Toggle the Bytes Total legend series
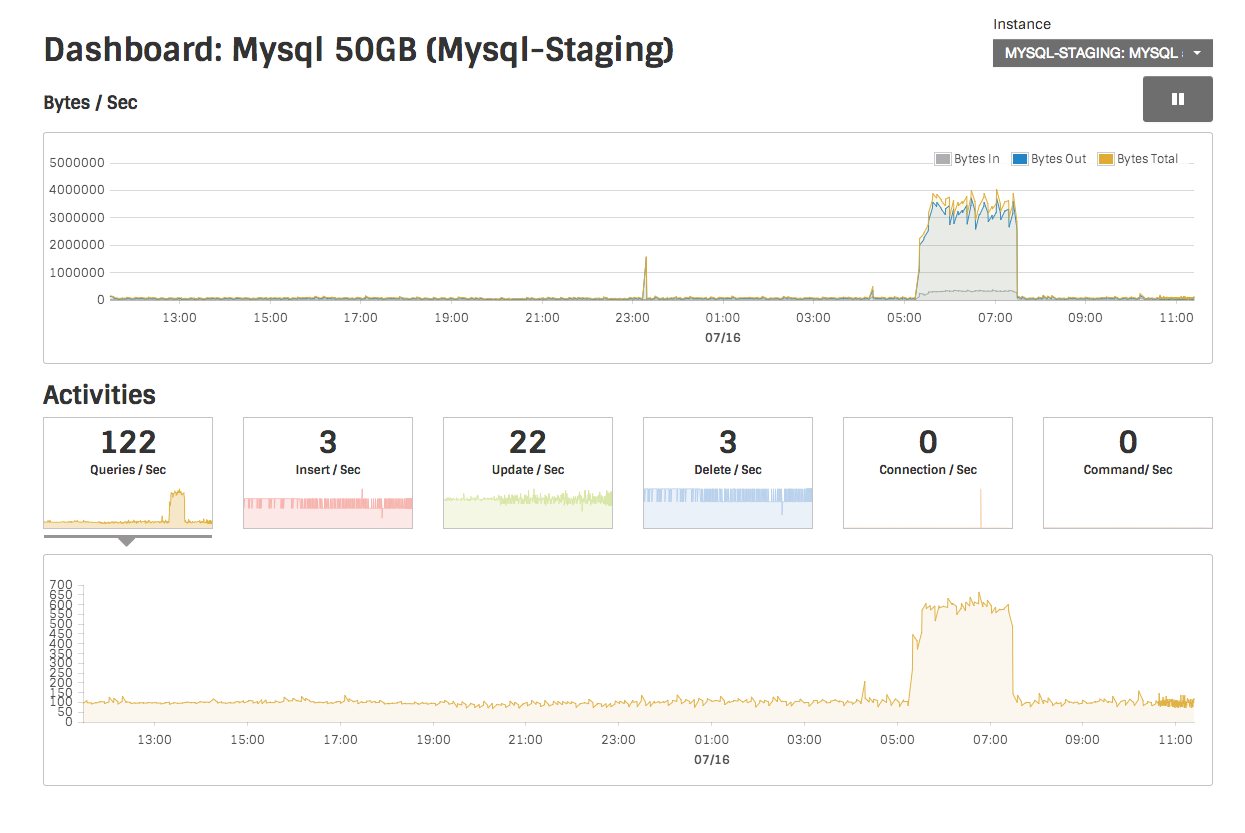This screenshot has width=1245, height=833. (x=1138, y=159)
